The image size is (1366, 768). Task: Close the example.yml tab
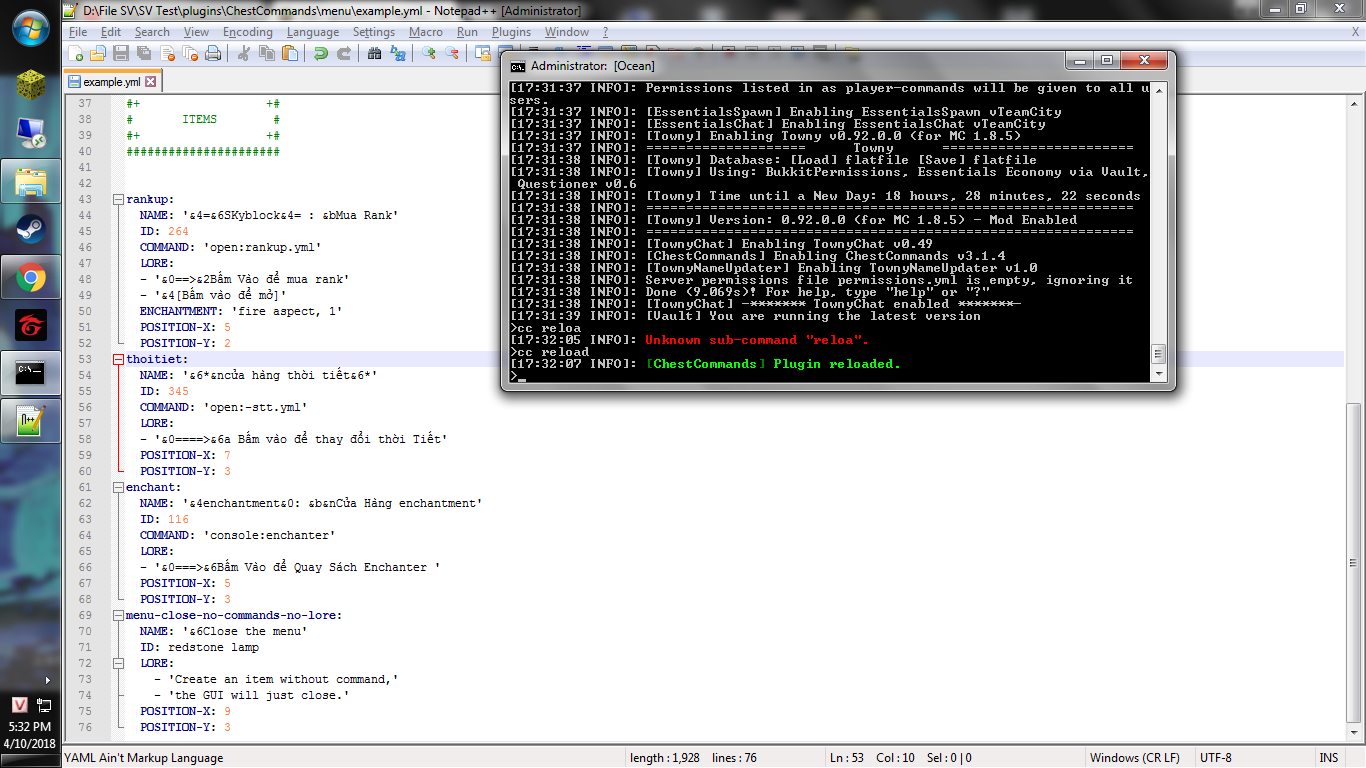151,82
